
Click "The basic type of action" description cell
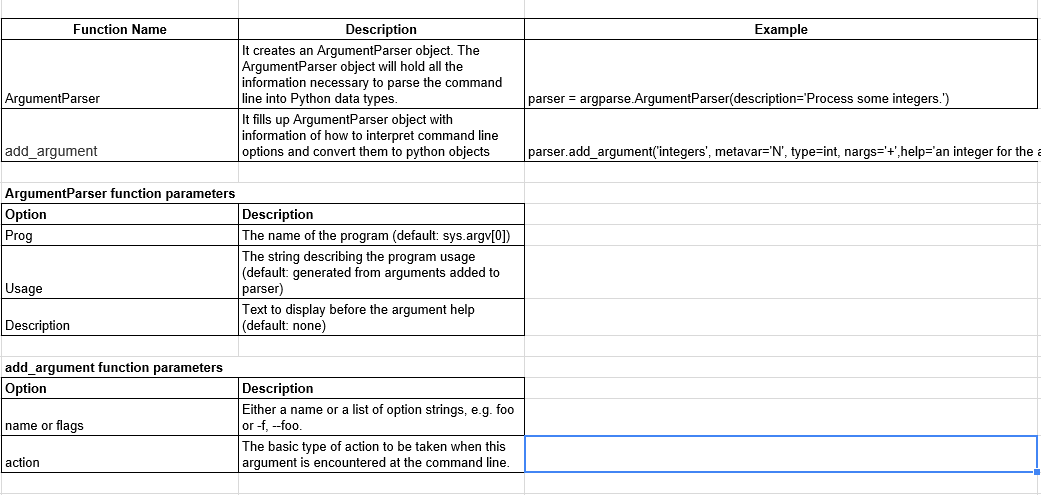[381, 454]
